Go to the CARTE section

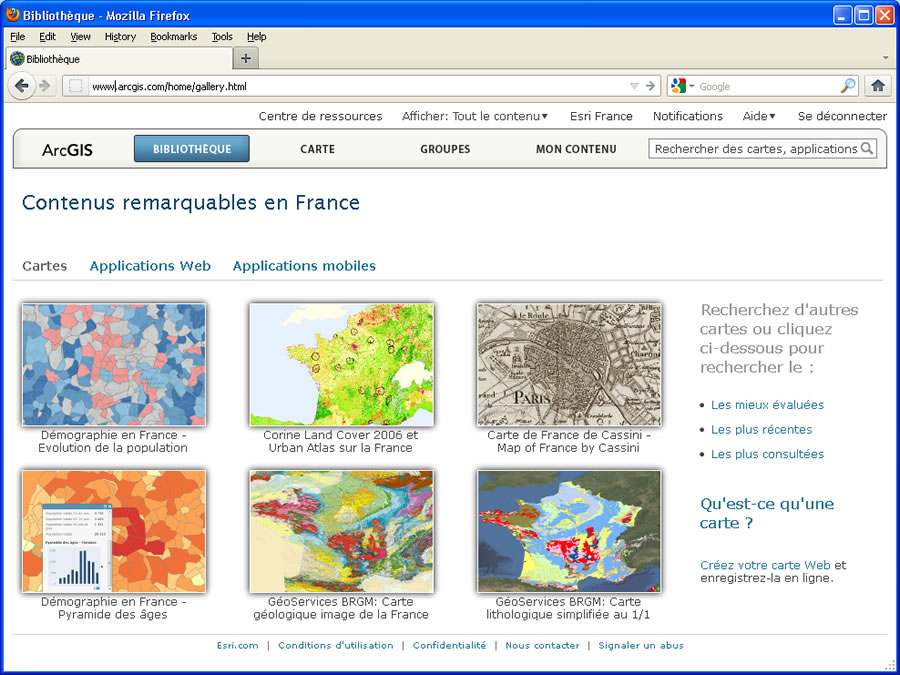click(x=317, y=149)
